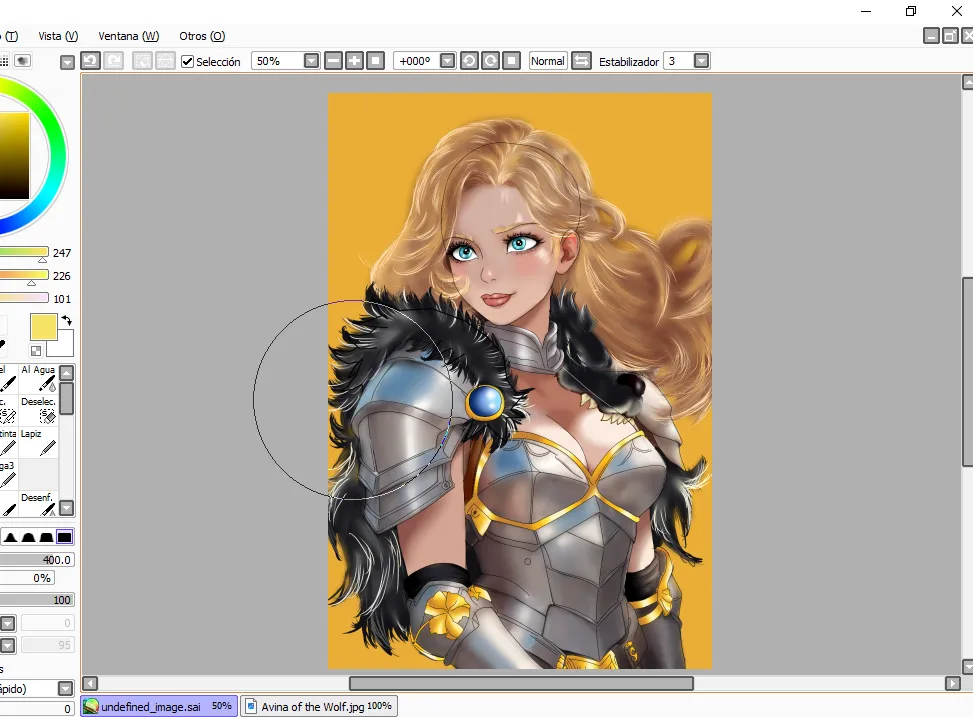Viewport: 973px width, 717px height.
Task: Click the deselect icon in the toolbar
Action: 142,61
